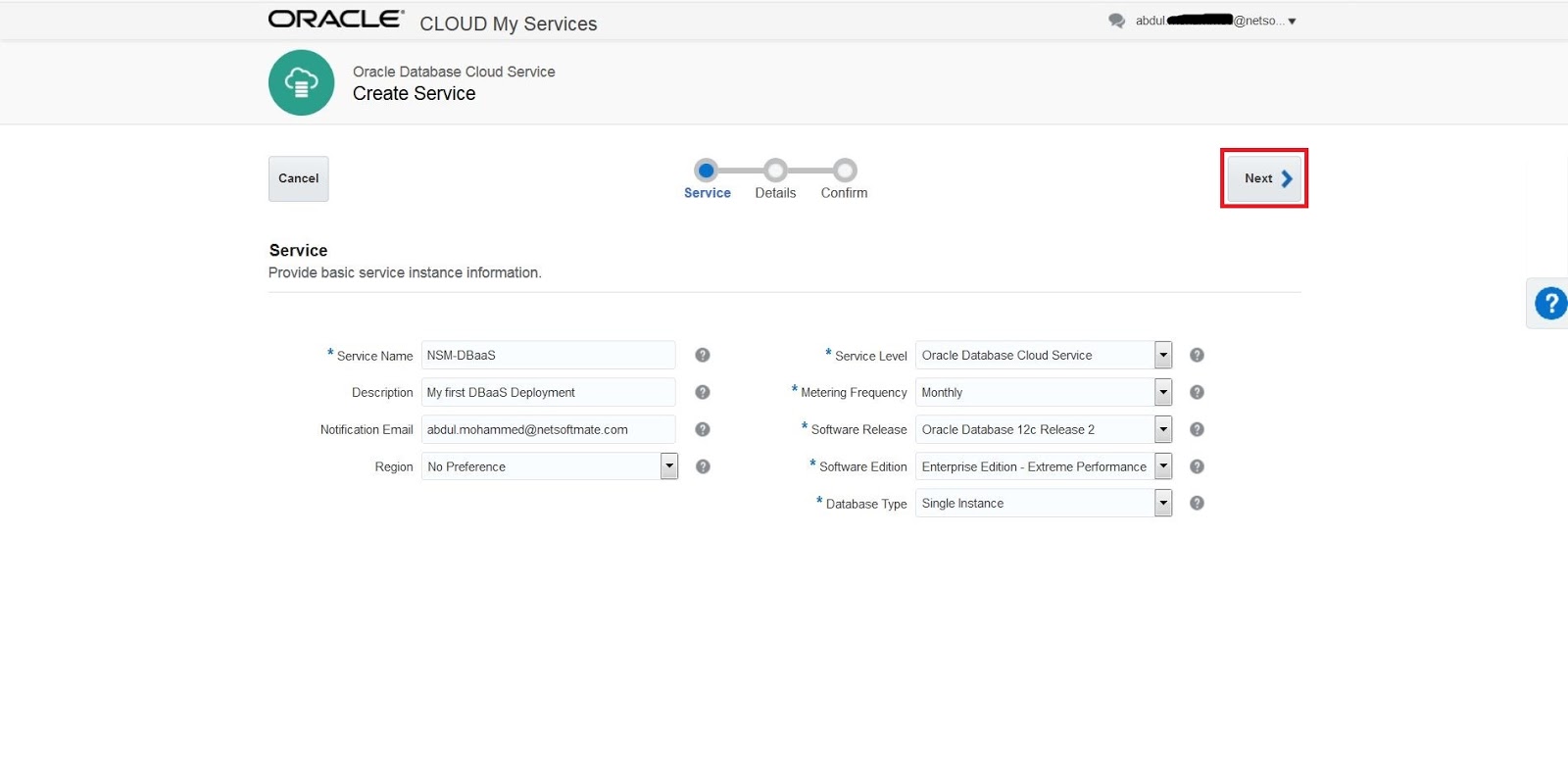1568x781 pixels.
Task: Click the Service Name label
Action: click(x=374, y=356)
